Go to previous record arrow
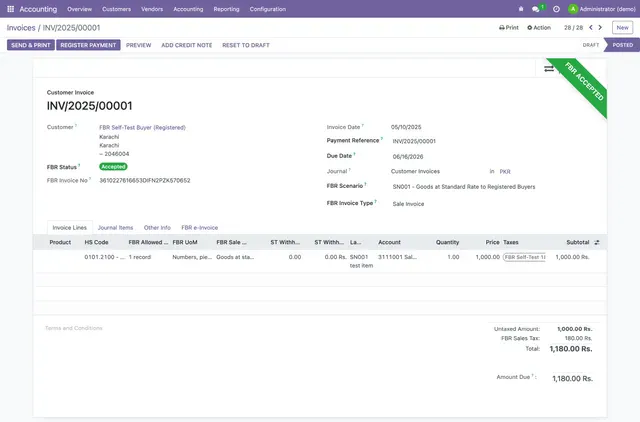The width and height of the screenshot is (640, 422). 591,27
